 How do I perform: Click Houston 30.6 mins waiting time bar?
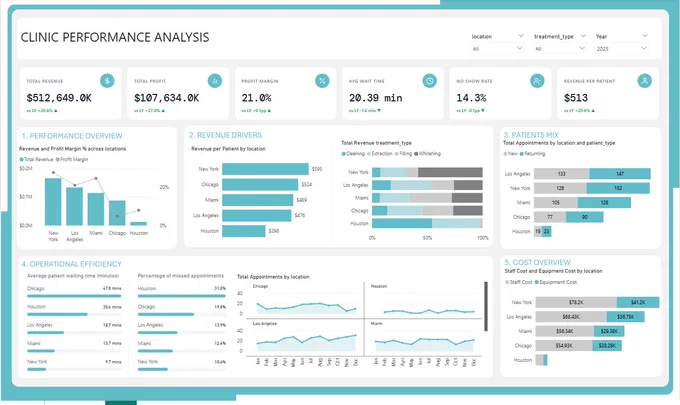(x=57, y=314)
